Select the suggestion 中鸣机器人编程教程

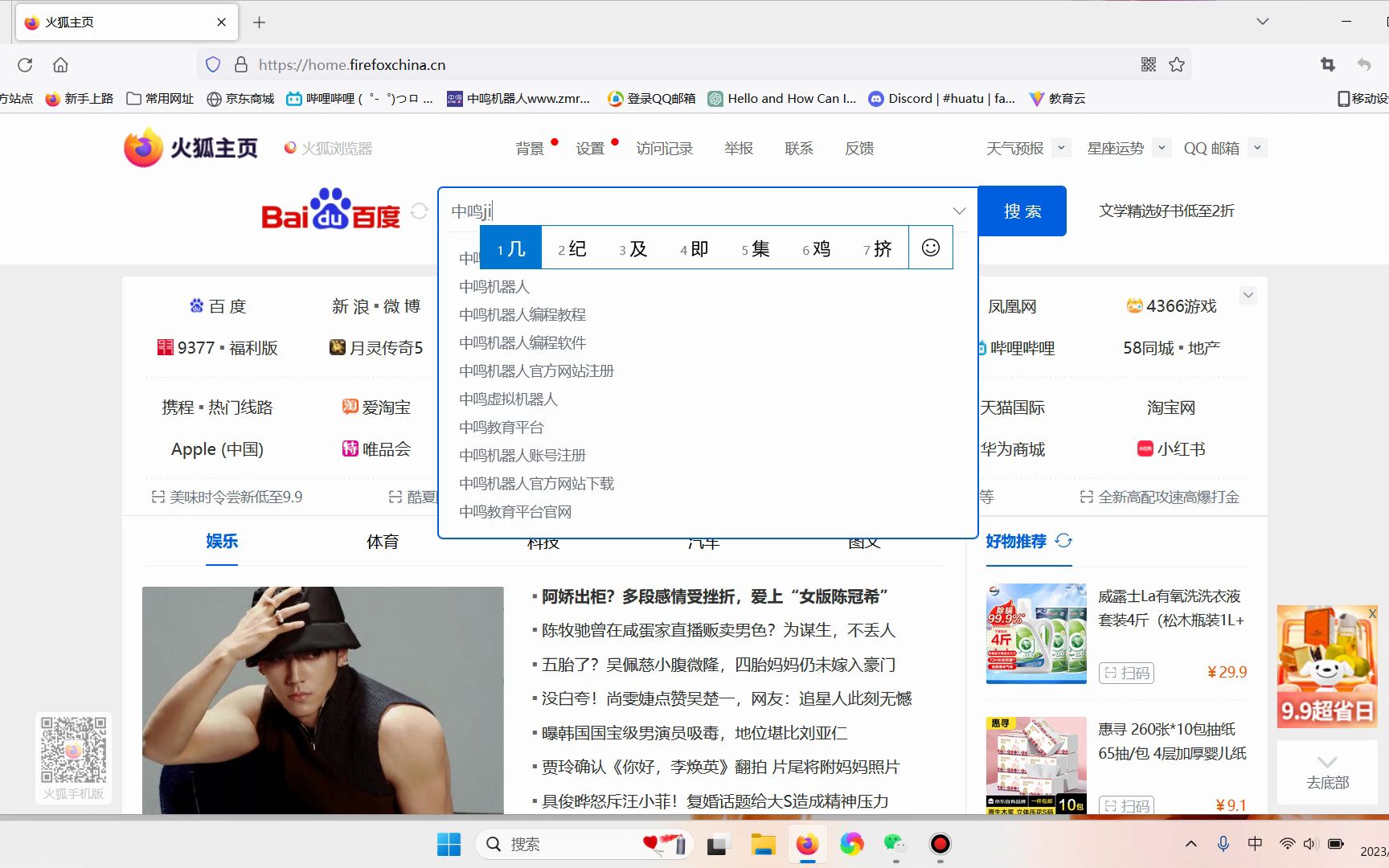pos(522,314)
